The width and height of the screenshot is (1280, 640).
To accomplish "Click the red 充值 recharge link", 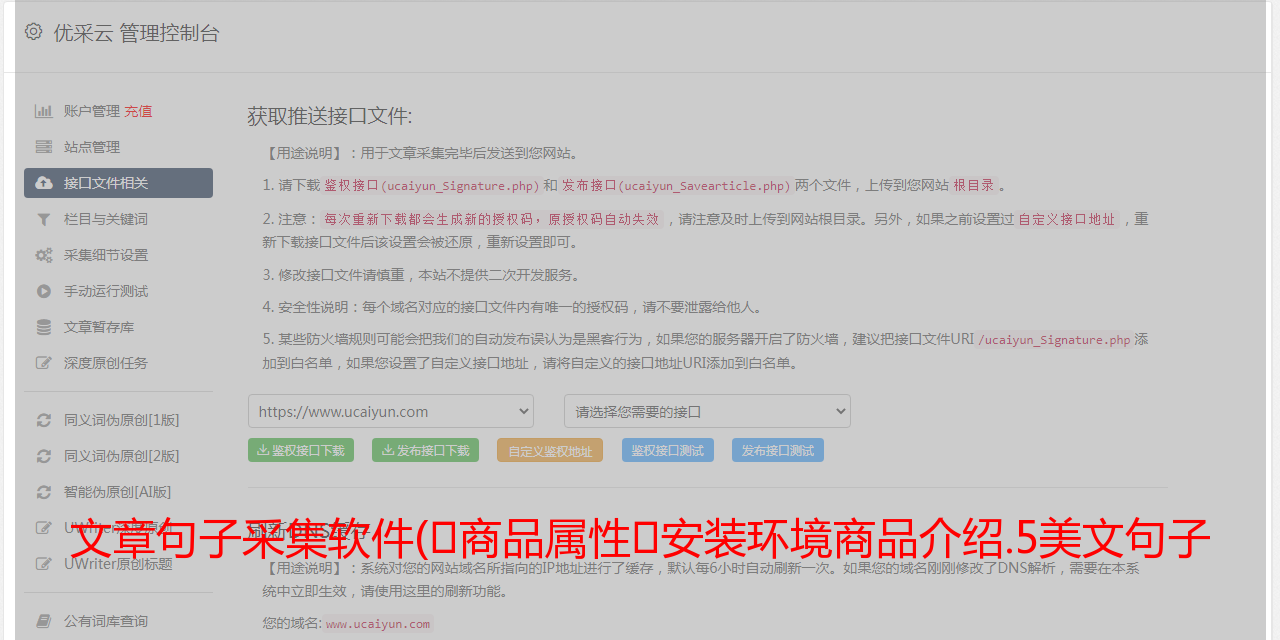I will pos(138,111).
